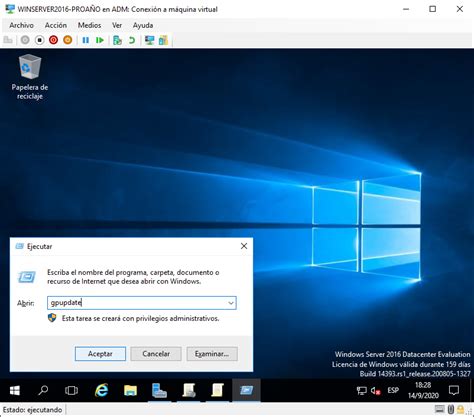
Task: Open Server Manager from the taskbar
Action: click(159, 390)
